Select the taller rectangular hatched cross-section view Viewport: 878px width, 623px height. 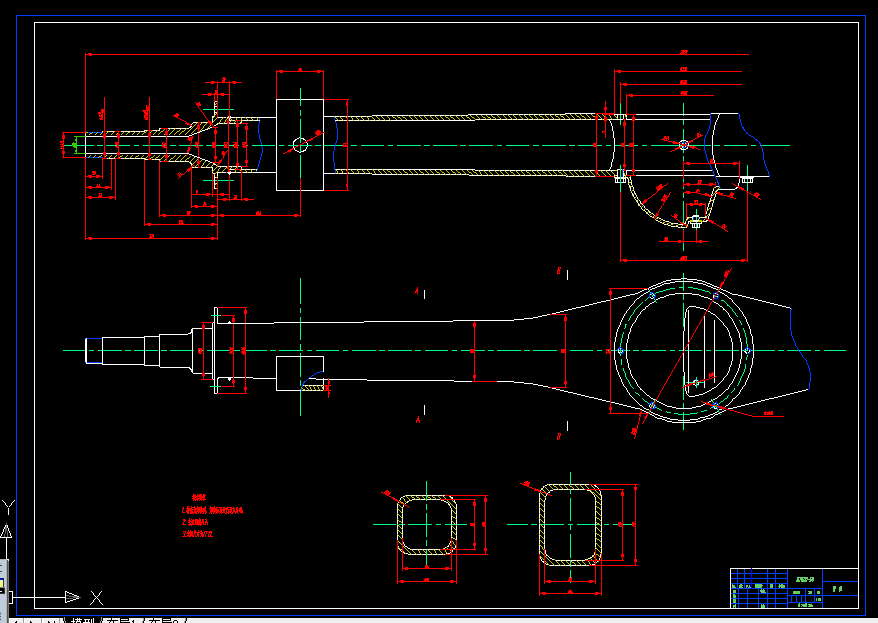pyautogui.click(x=571, y=524)
